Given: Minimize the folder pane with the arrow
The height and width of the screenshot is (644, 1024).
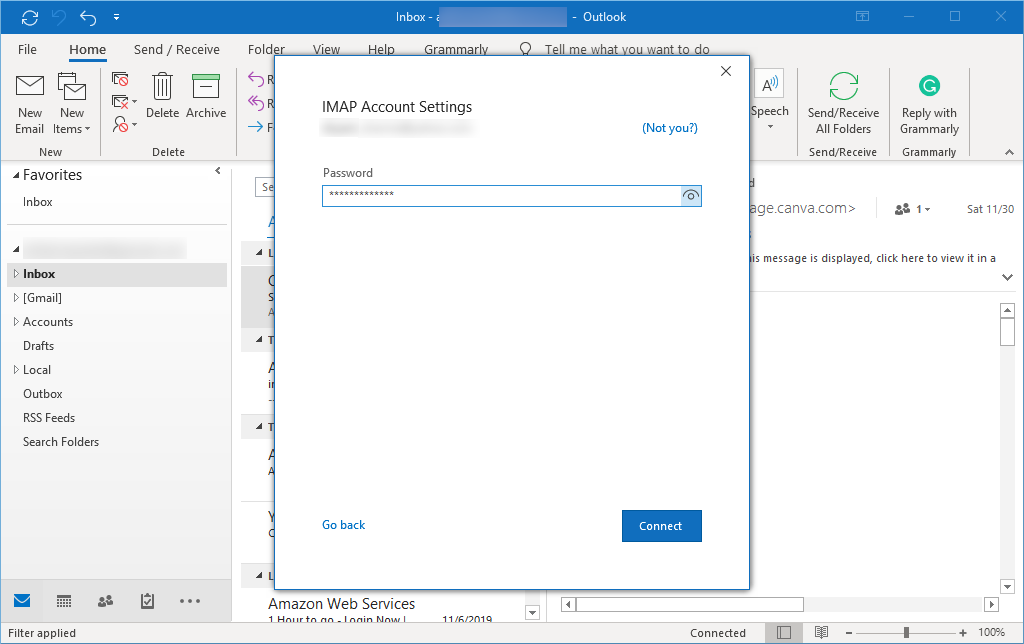Looking at the screenshot, I should click(218, 171).
